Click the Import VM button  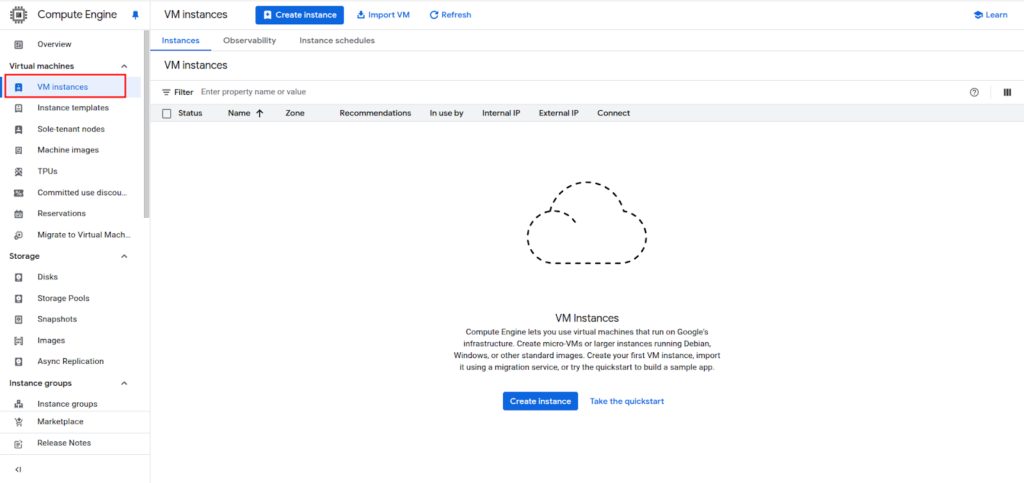383,15
